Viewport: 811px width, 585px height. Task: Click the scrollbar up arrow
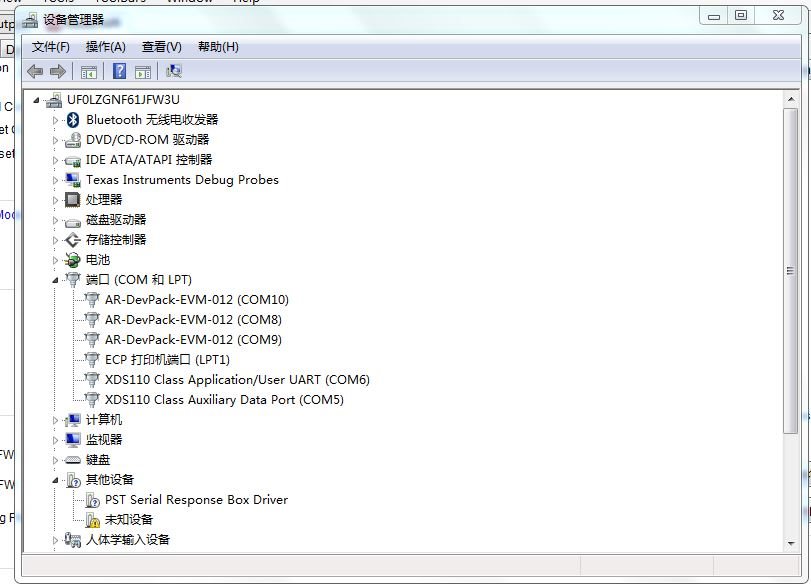790,99
